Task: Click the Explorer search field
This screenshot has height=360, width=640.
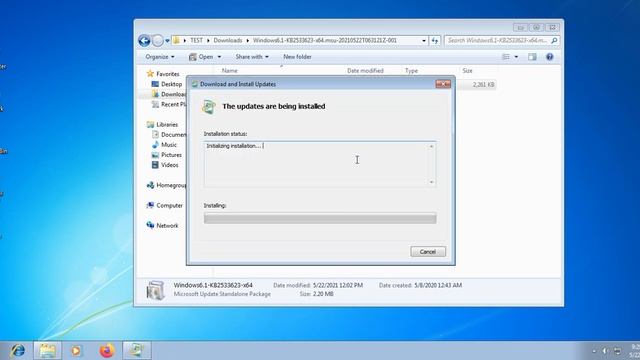Action: click(498, 40)
